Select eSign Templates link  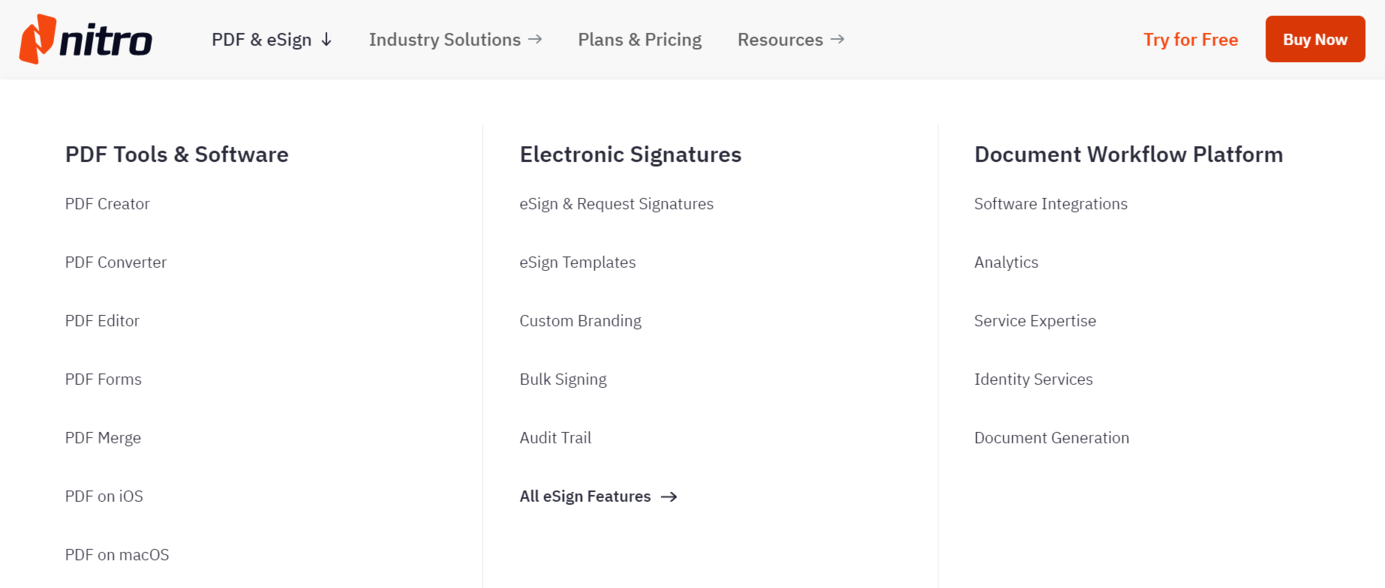578,262
